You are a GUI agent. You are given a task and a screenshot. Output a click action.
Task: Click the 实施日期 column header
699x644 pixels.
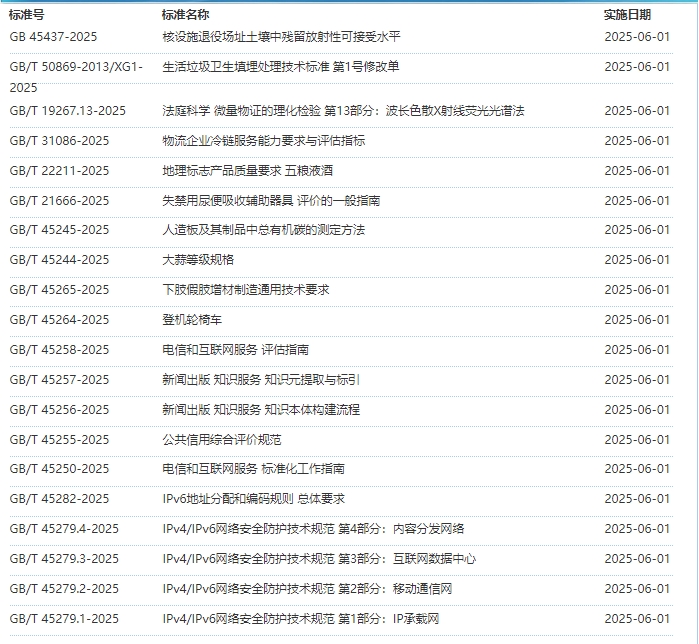(628, 15)
